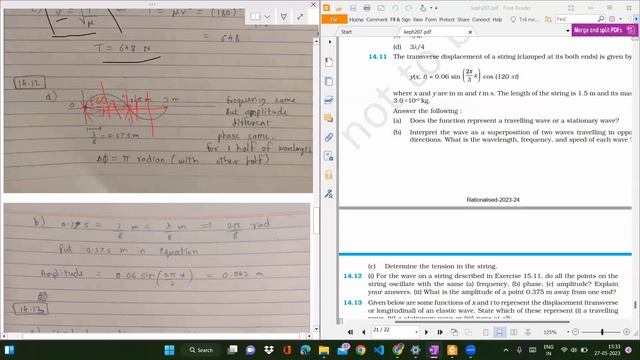This screenshot has height=360, width=640.
Task: Expand the navigation panel arrow
Action: 330,42
